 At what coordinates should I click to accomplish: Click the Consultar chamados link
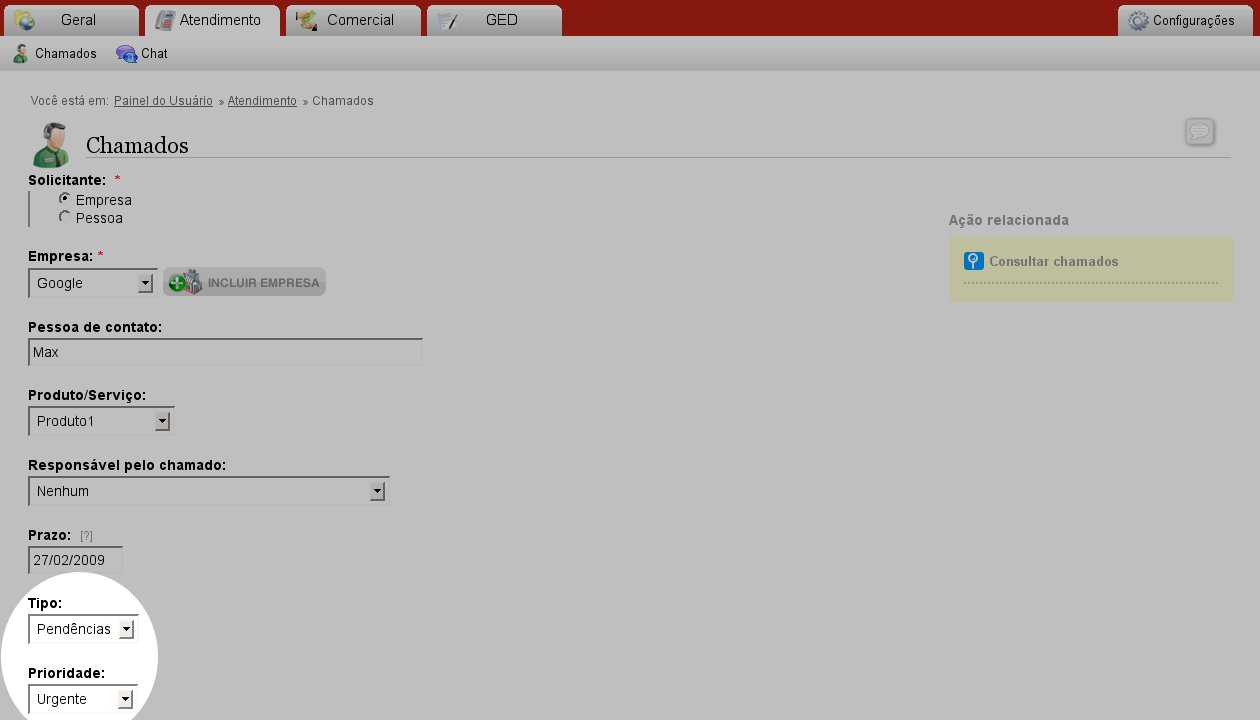pos(1053,261)
